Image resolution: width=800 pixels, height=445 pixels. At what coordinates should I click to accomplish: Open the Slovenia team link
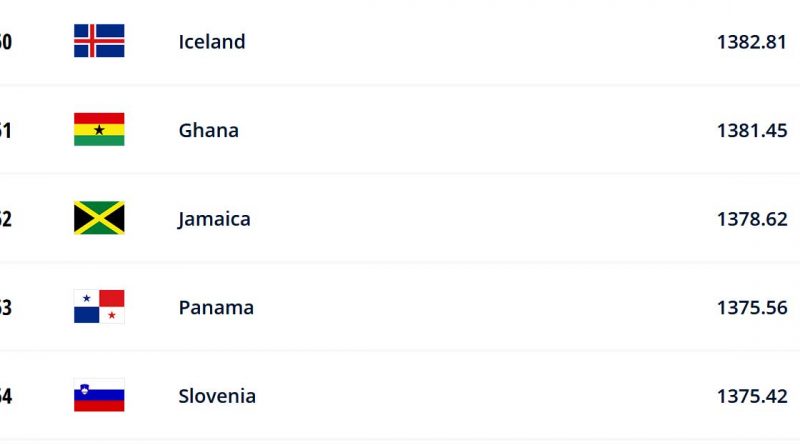coord(217,396)
